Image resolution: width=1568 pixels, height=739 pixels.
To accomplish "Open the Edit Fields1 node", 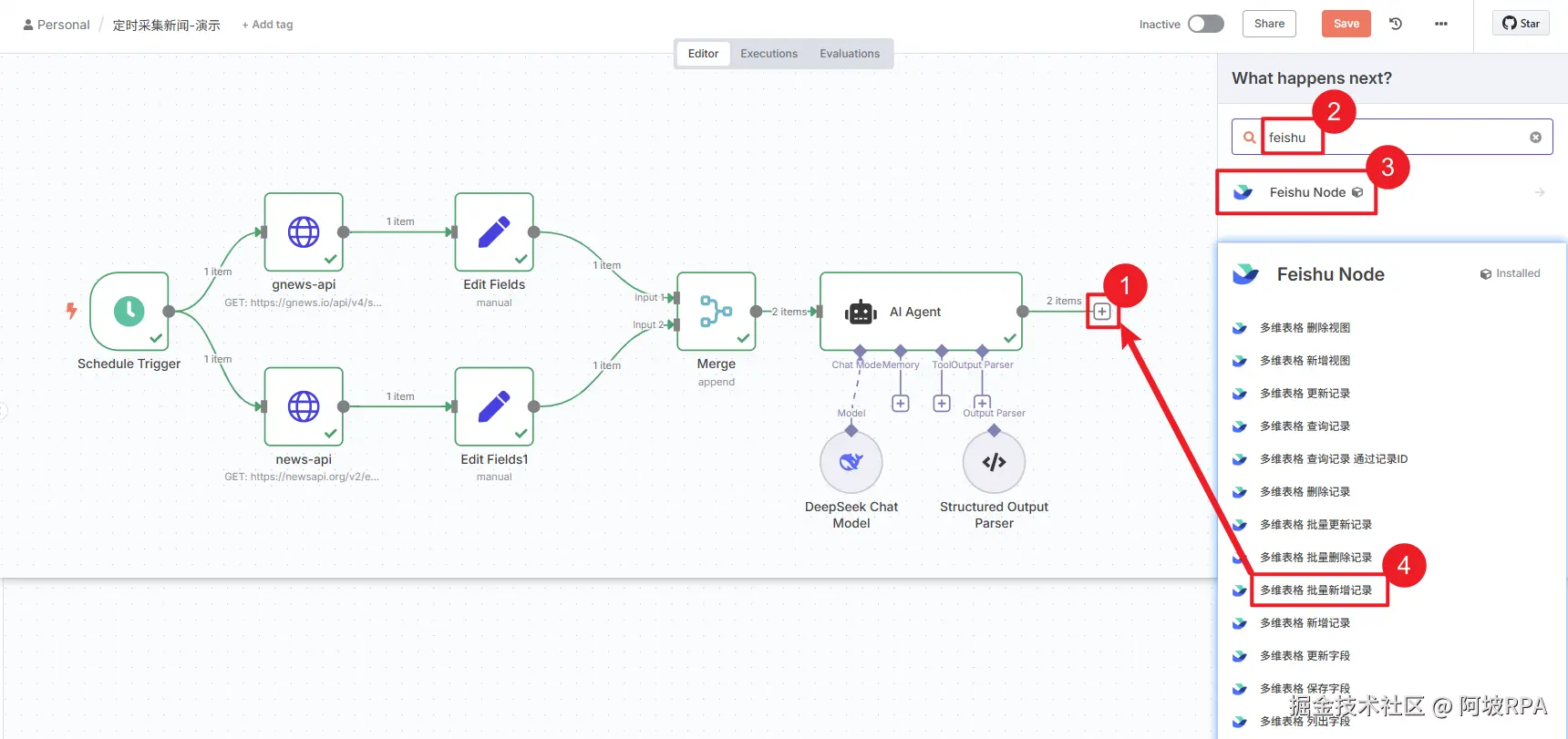I will [x=494, y=406].
